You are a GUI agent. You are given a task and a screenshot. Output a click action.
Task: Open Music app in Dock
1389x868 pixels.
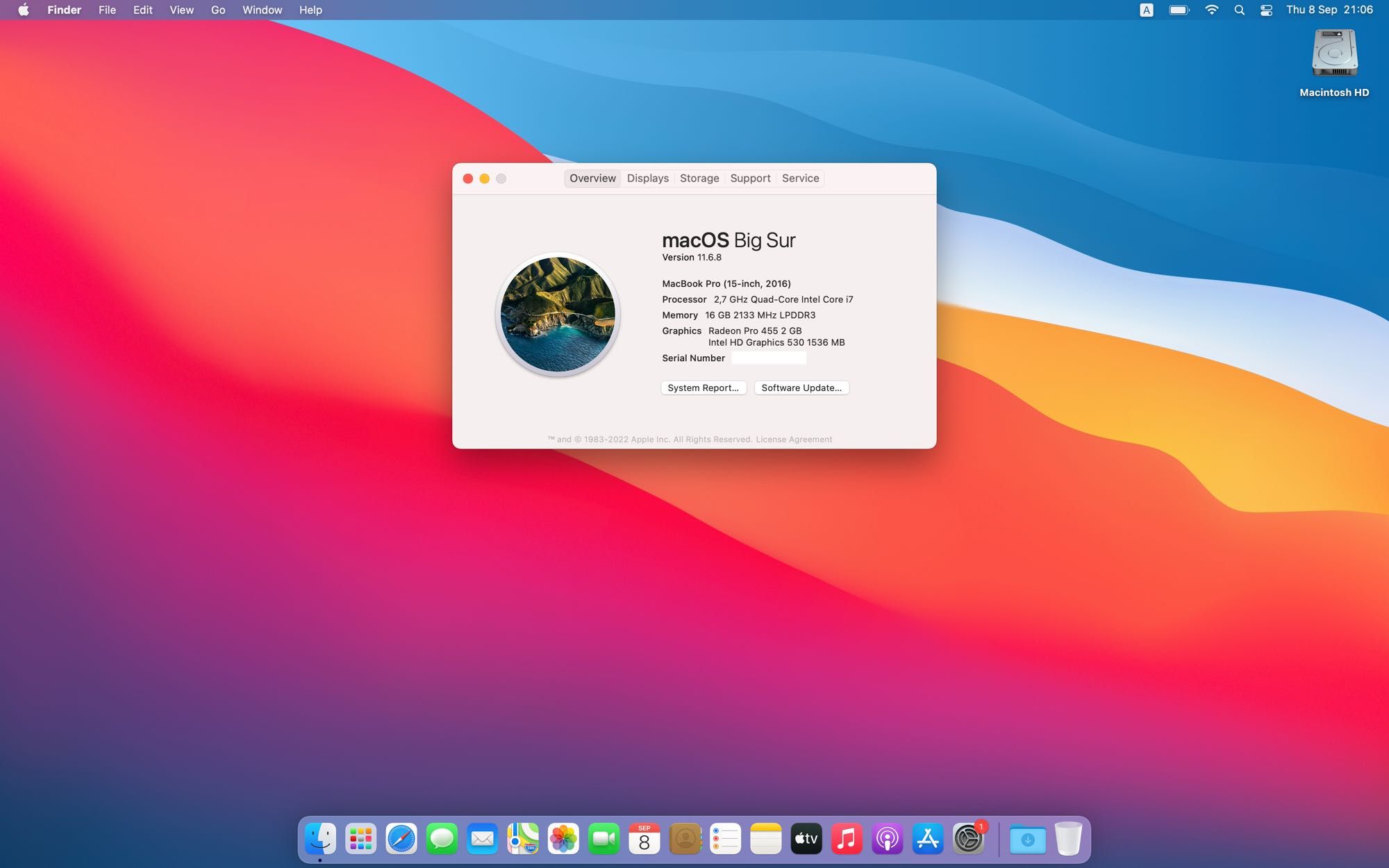(847, 839)
